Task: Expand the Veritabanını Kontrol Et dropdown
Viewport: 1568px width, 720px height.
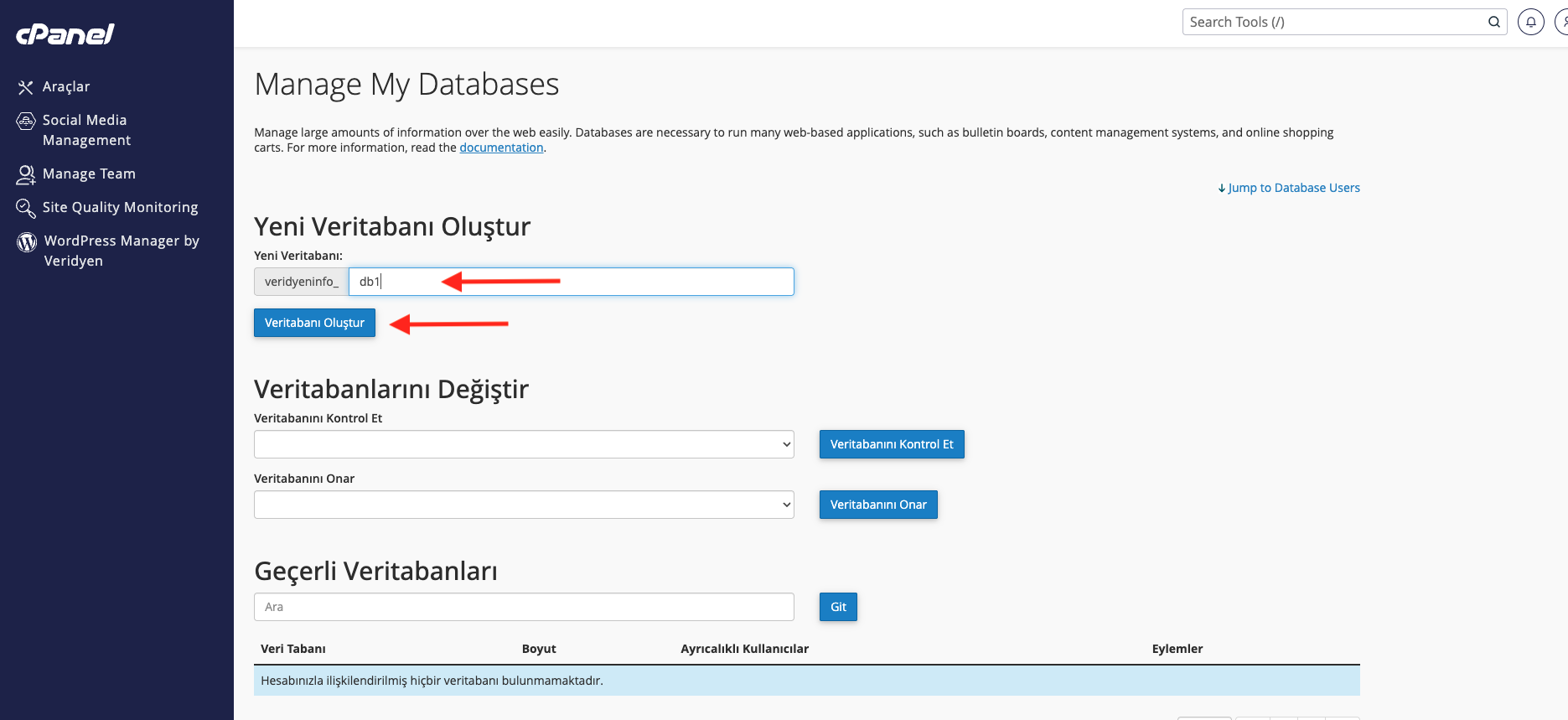Action: click(x=524, y=444)
